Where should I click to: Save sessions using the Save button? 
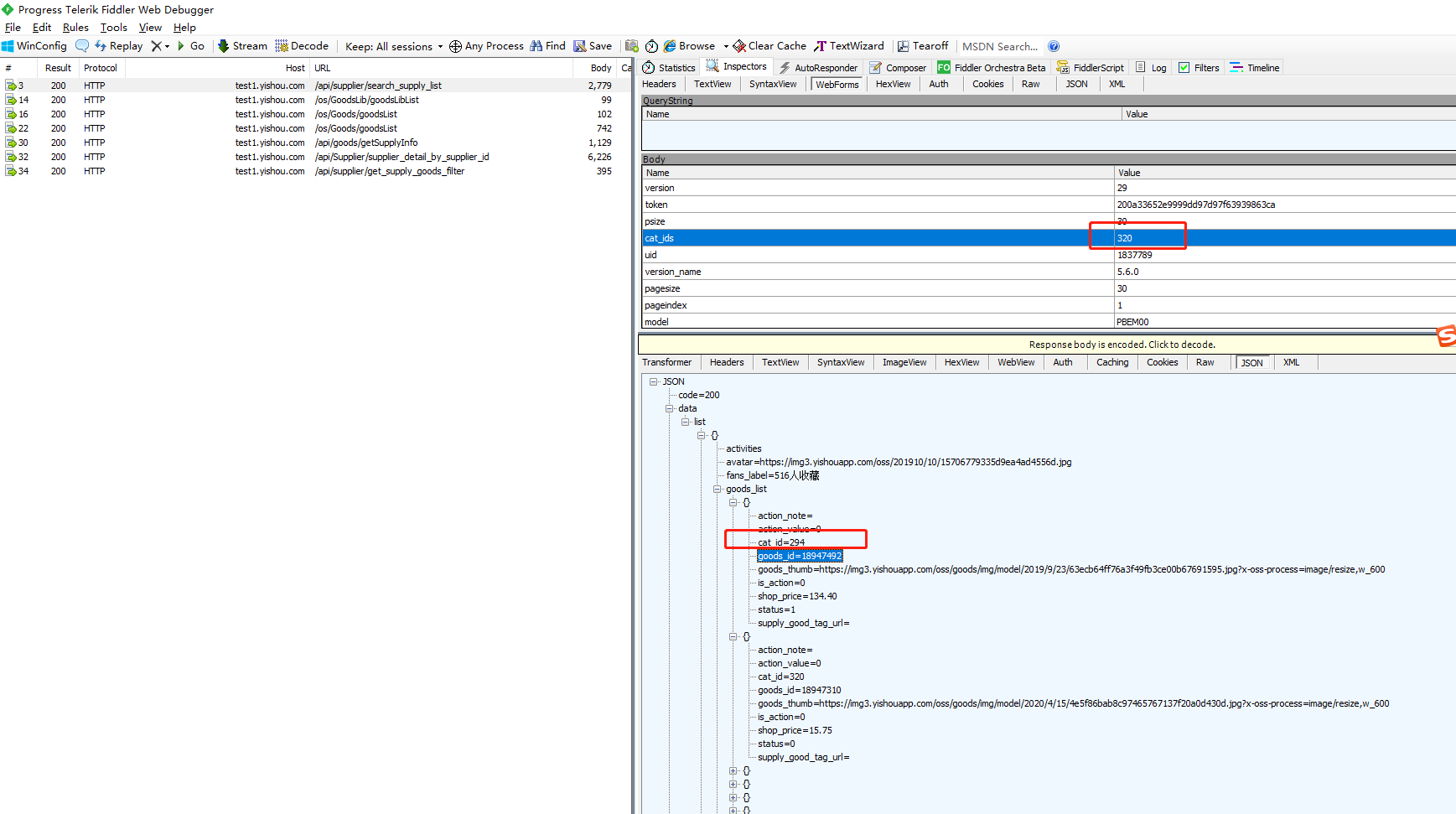(593, 46)
